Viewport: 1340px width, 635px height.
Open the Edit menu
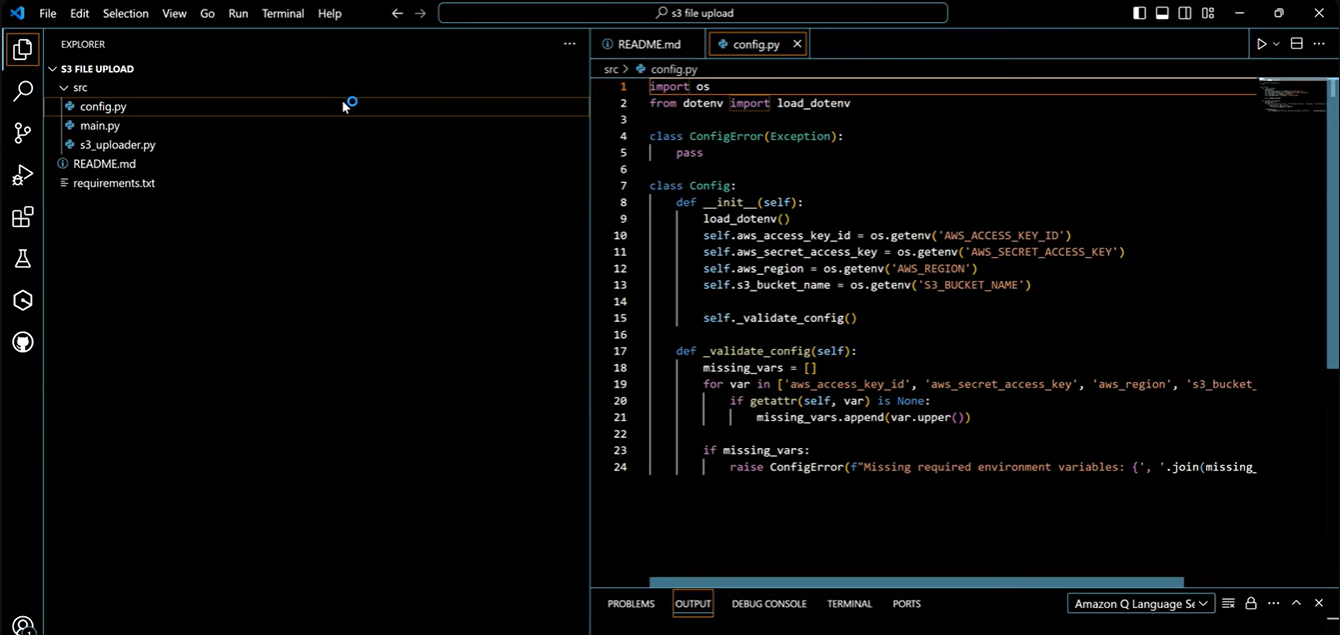coord(79,13)
